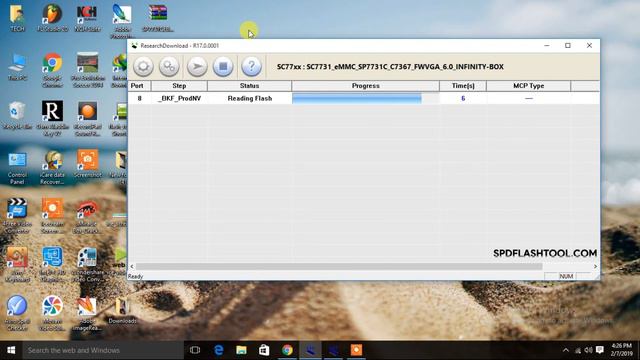Click the port 8 cell
This screenshot has width=640, height=360.
pyautogui.click(x=139, y=98)
